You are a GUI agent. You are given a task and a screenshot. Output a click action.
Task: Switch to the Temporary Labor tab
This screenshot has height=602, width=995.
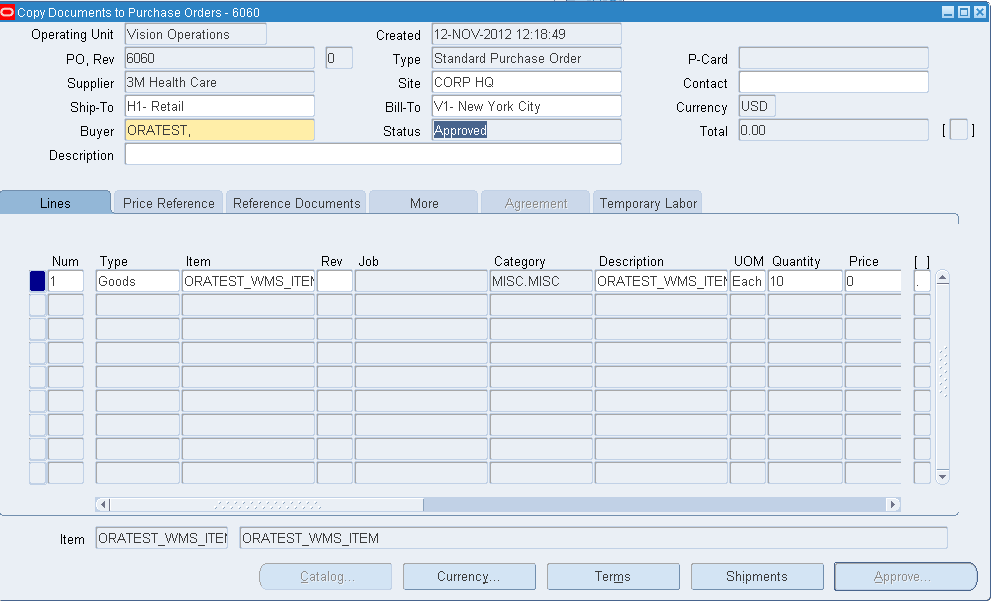[x=647, y=201]
